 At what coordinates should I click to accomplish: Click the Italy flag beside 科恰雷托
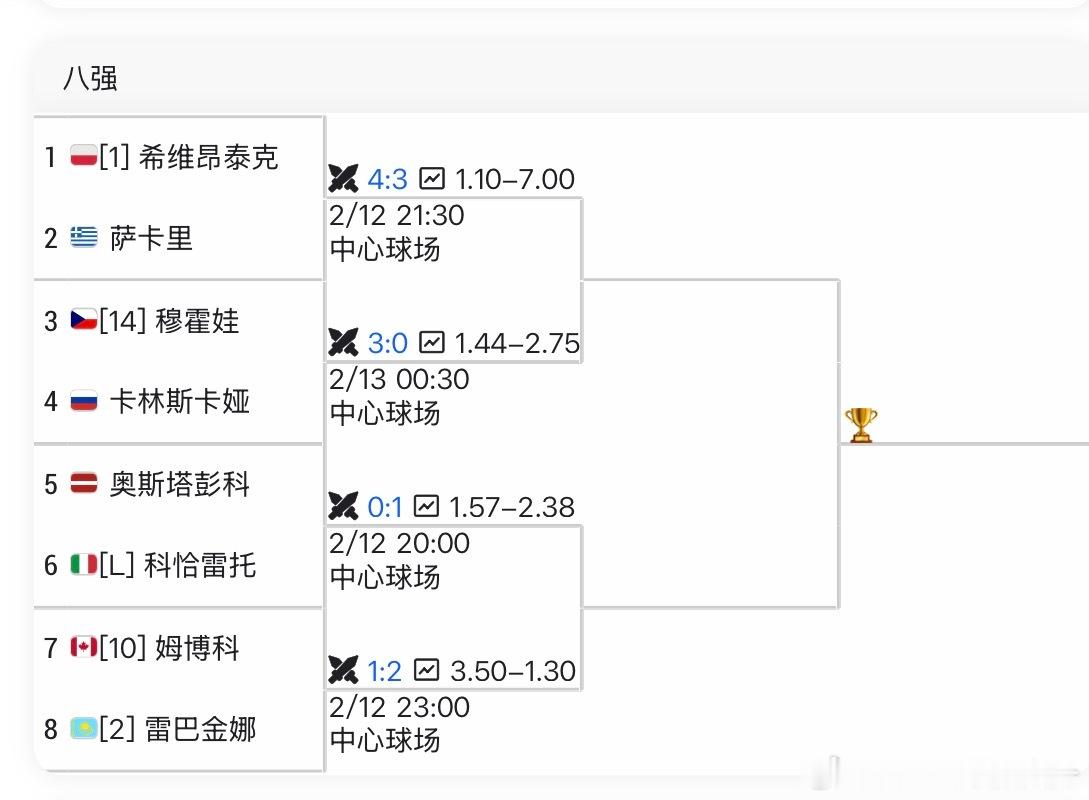click(x=84, y=566)
